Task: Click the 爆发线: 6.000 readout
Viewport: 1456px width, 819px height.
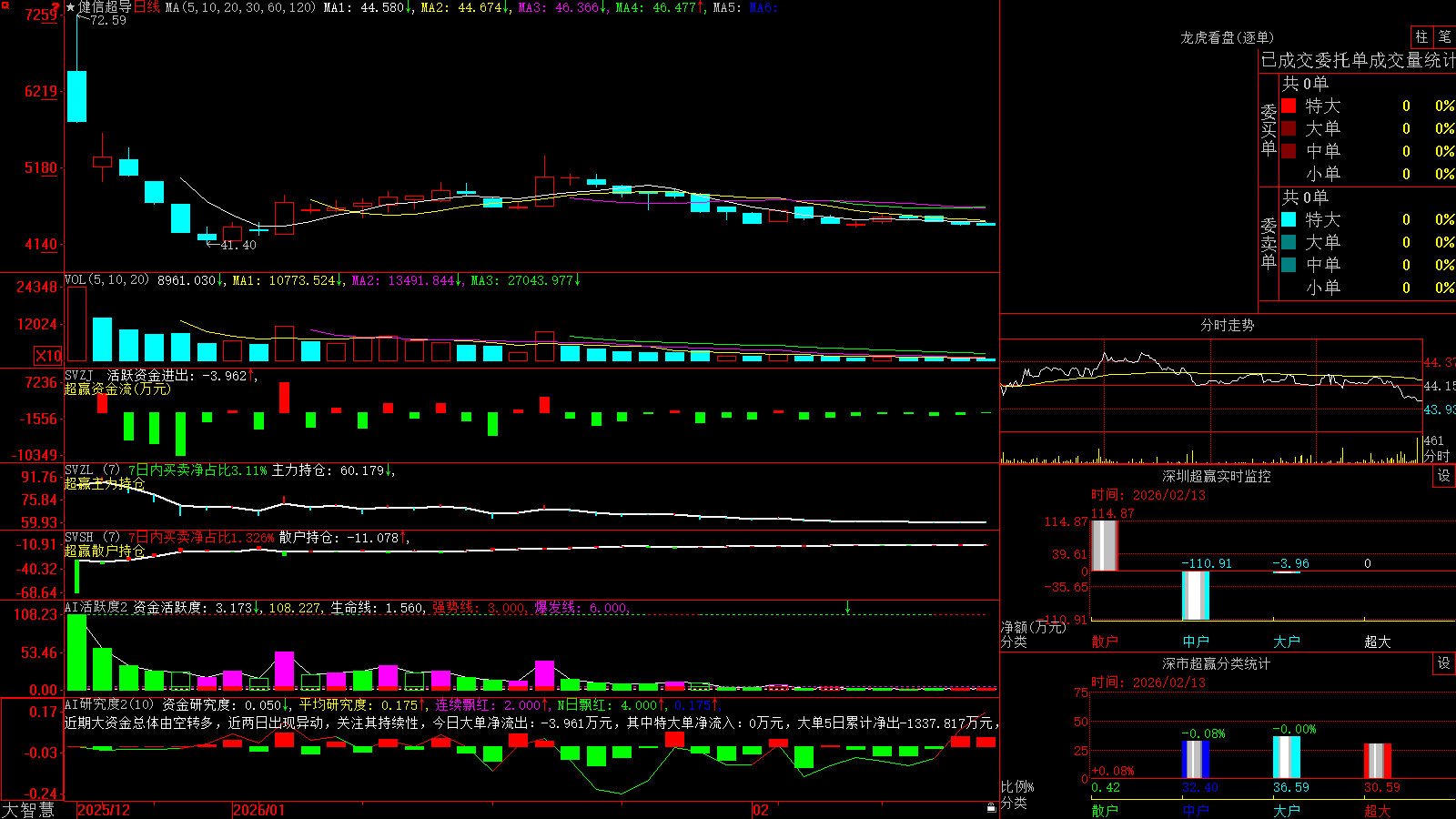Action: click(581, 608)
